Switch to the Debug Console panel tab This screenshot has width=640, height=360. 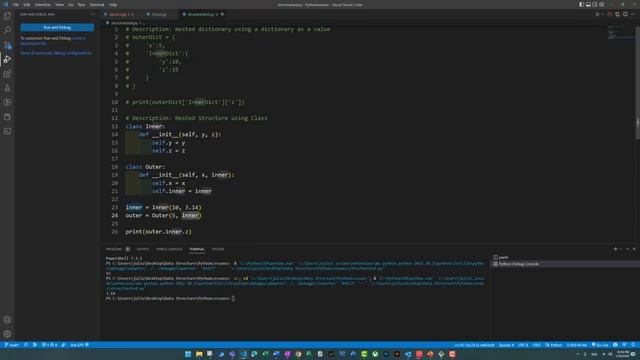tap(169, 249)
